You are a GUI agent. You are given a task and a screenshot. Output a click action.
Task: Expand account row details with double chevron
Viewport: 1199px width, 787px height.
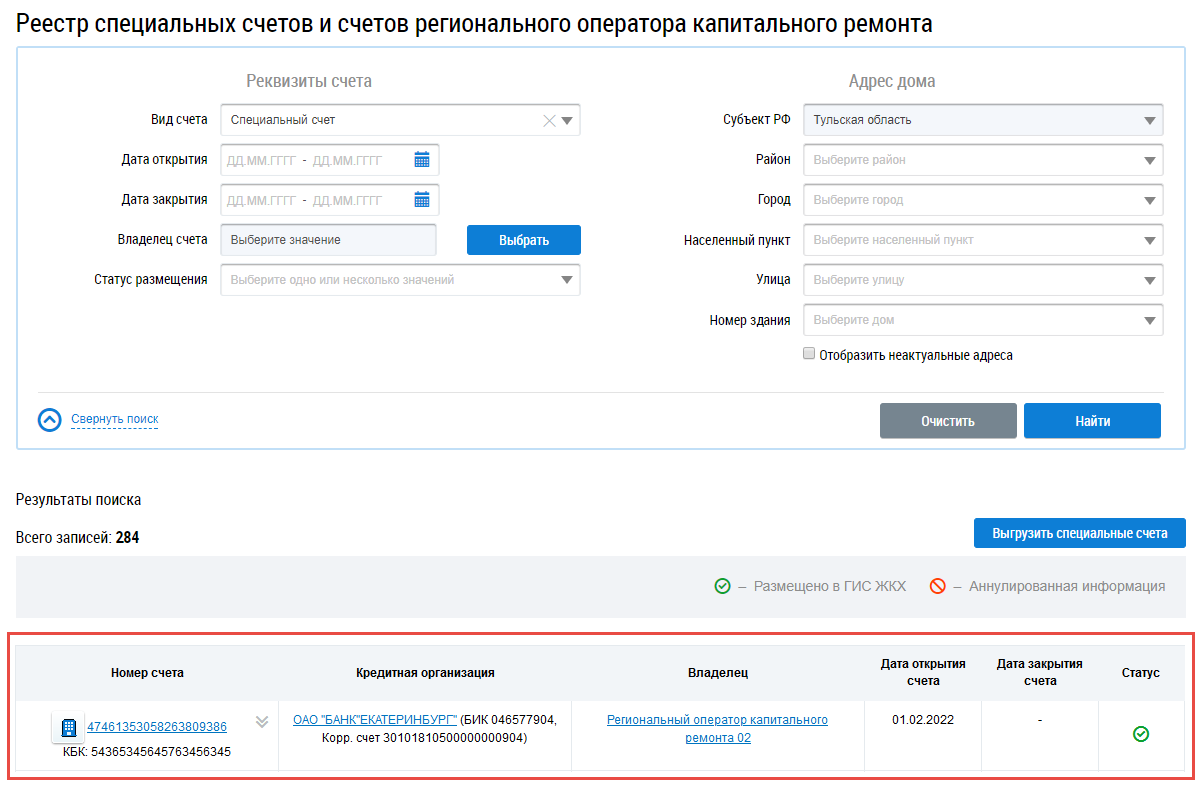coord(262,722)
